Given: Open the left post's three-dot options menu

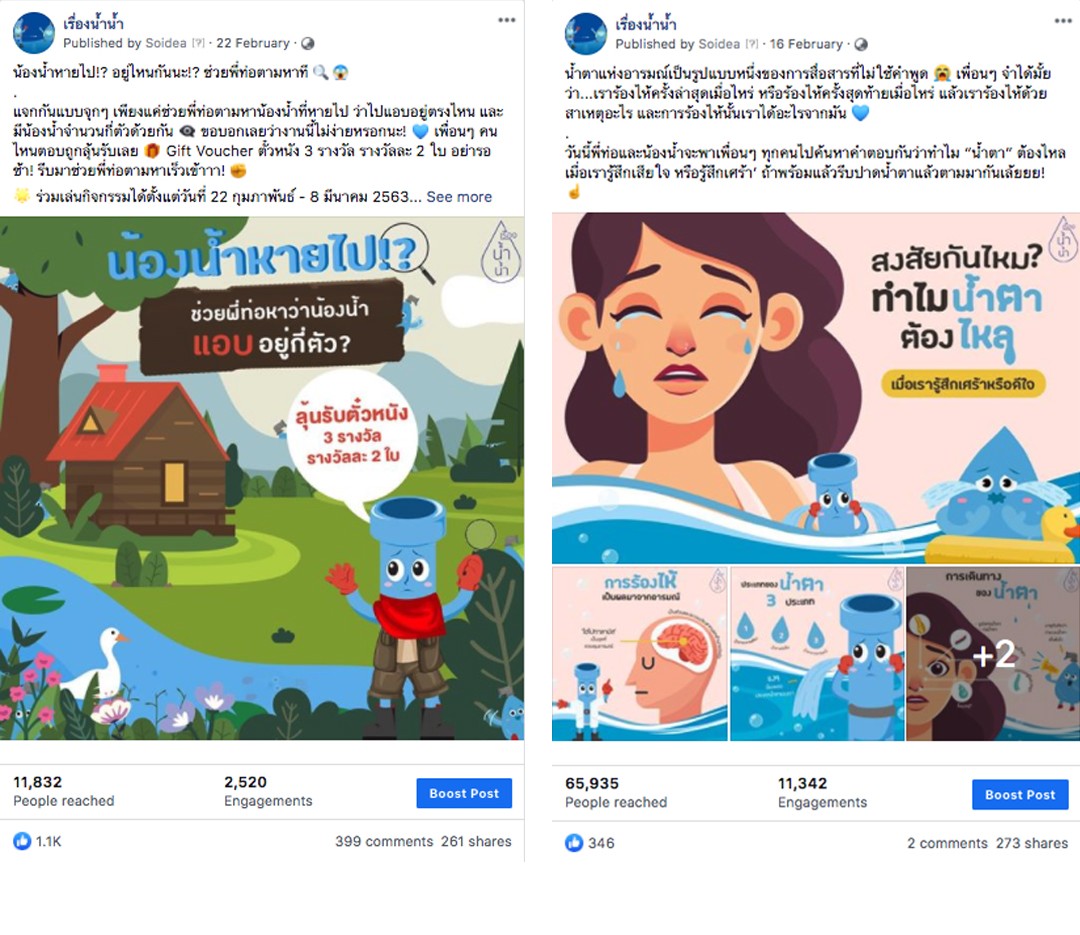Looking at the screenshot, I should click(x=507, y=20).
